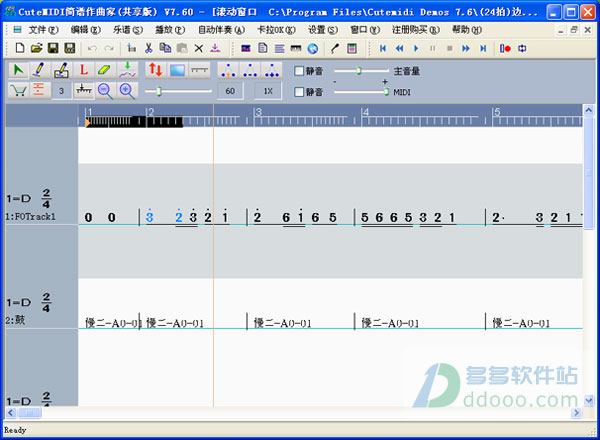Click the microphone icon
The width and height of the screenshot is (600, 440).
[335, 48]
